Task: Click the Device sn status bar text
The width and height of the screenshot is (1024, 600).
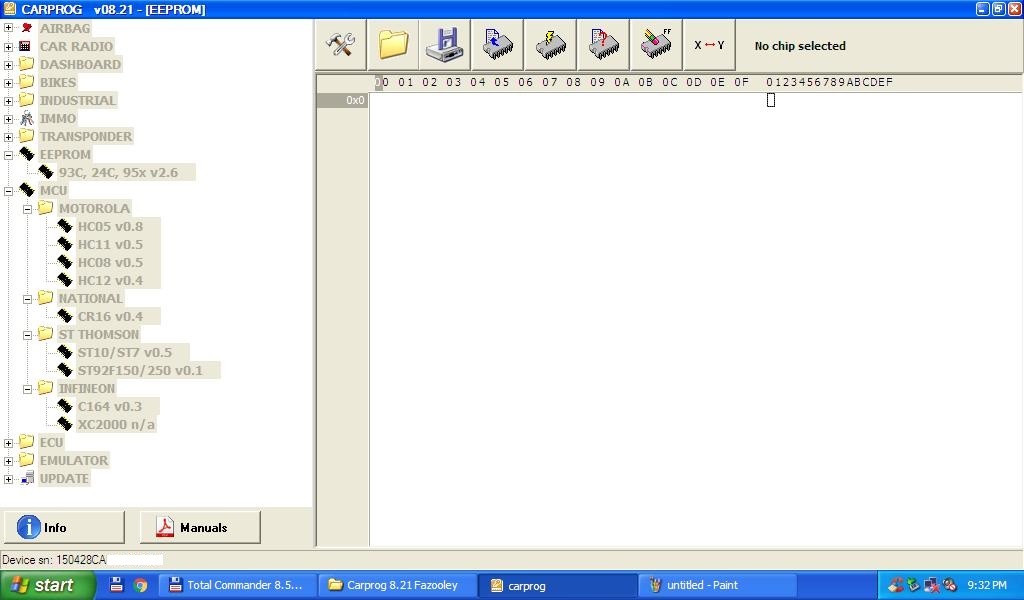Action: tap(54, 560)
